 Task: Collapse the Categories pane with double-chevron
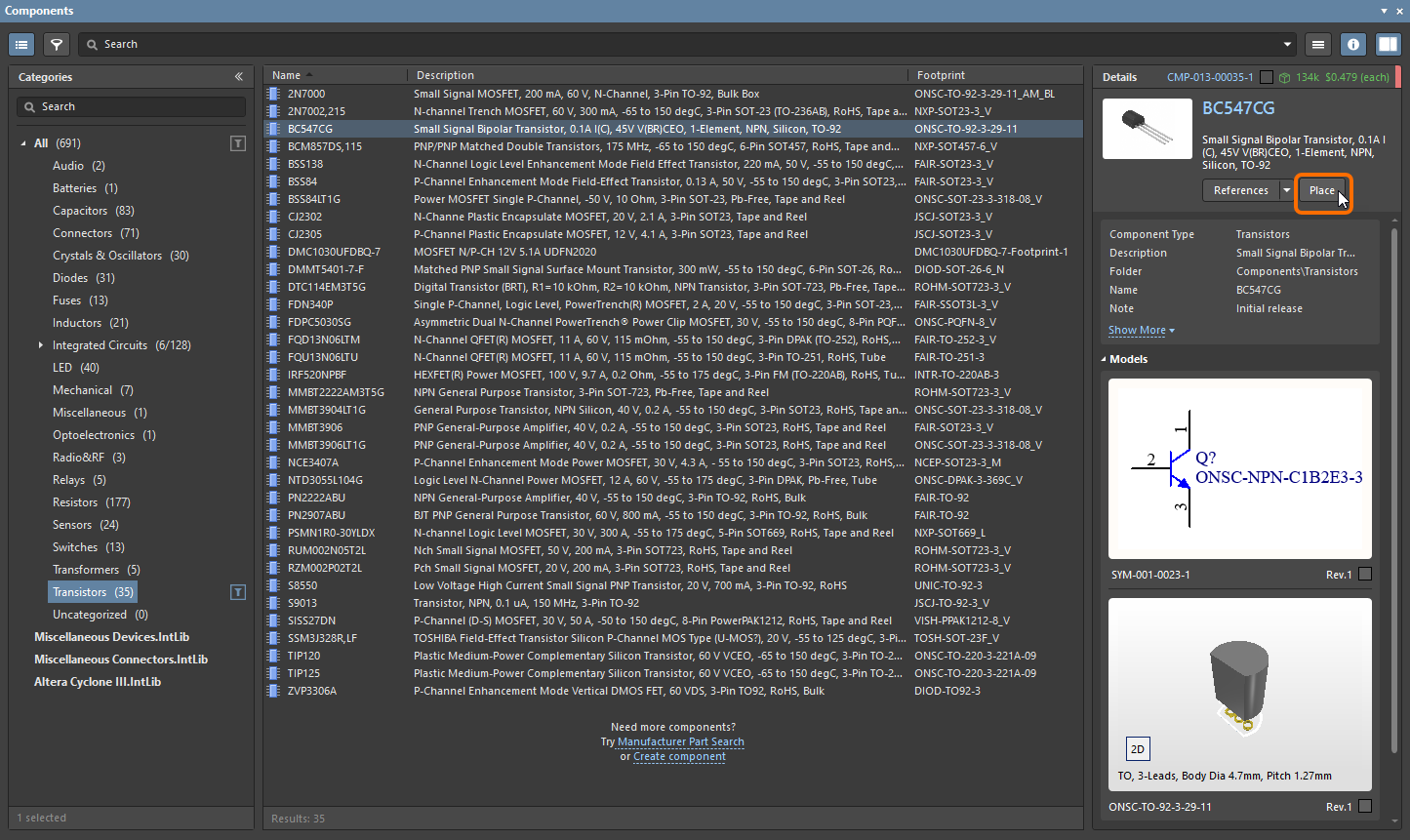point(239,77)
